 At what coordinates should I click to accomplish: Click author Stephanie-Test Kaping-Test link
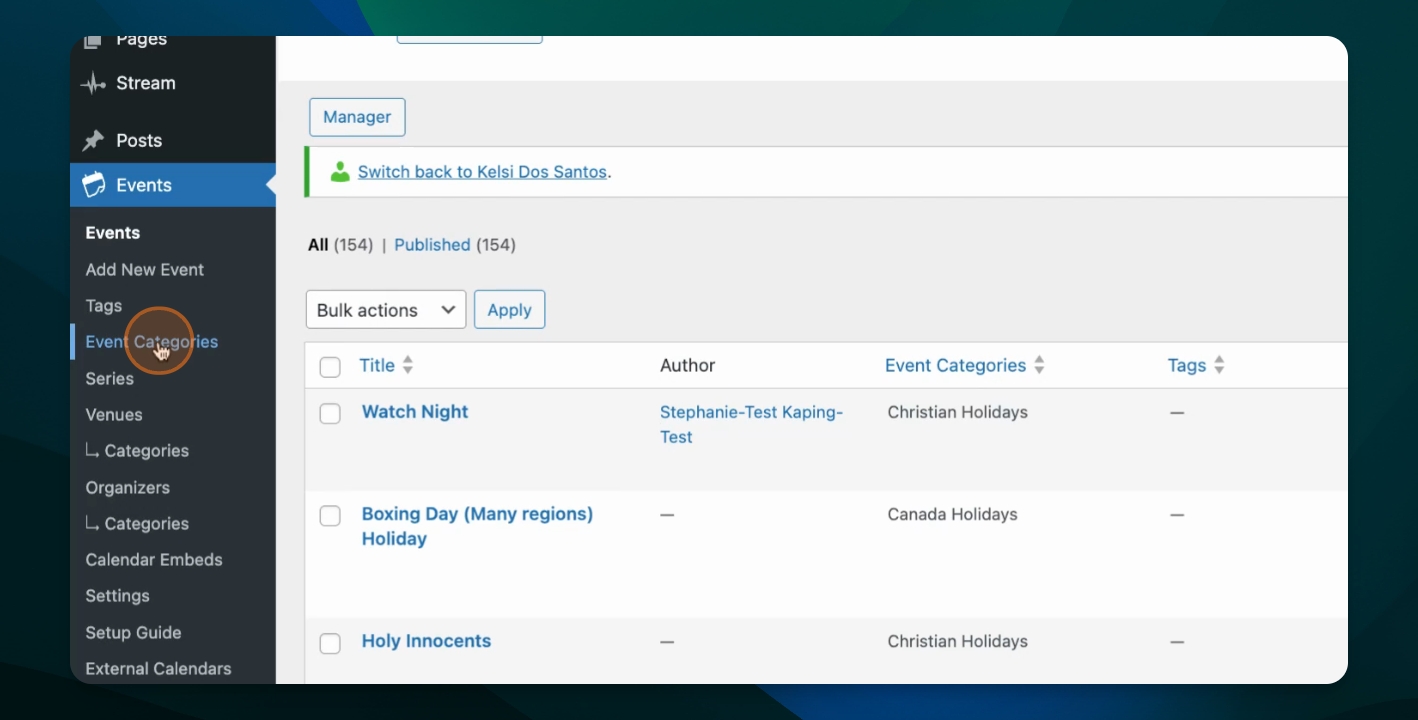[x=752, y=424]
